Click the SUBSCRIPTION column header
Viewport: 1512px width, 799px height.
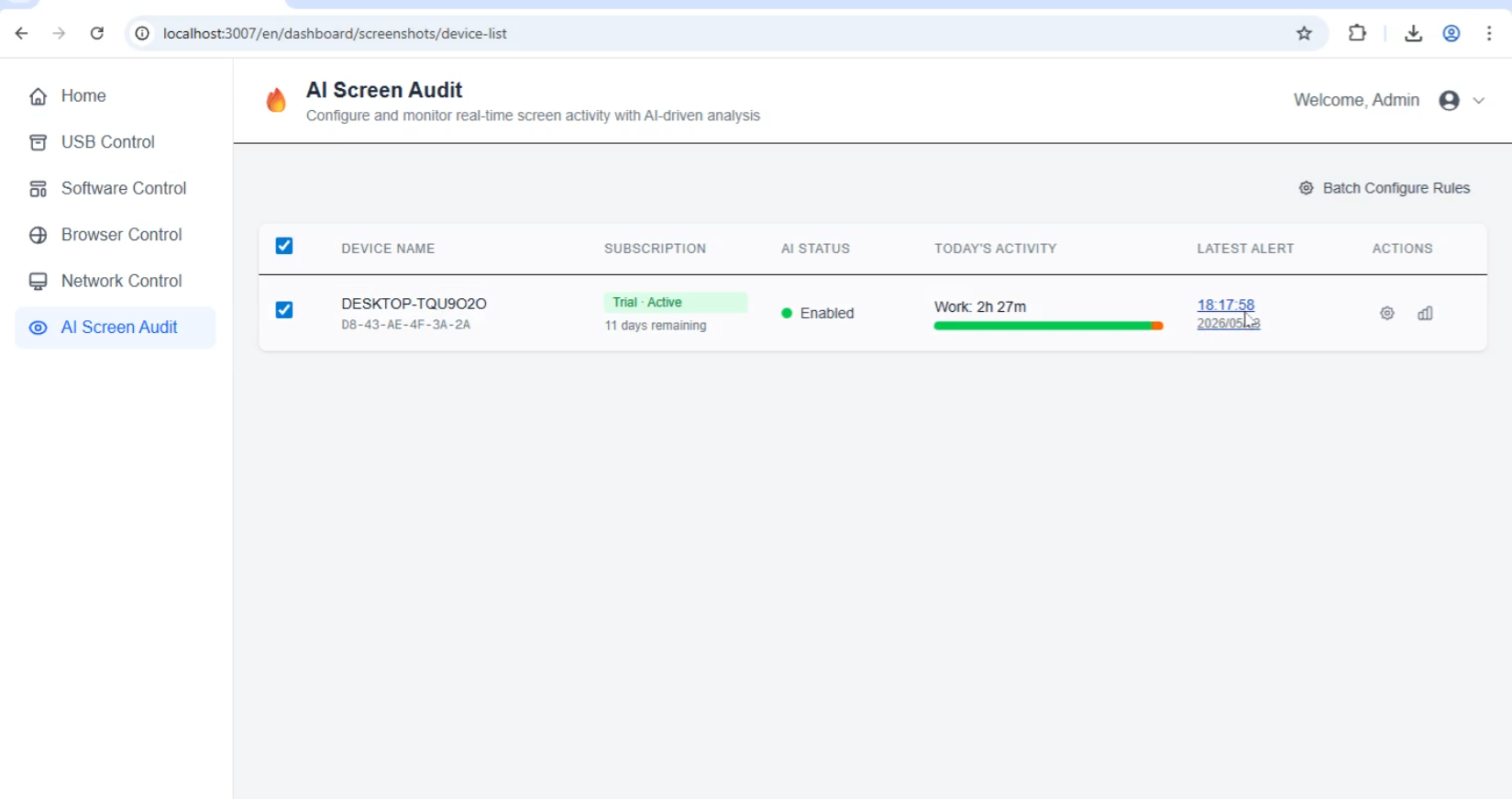pyautogui.click(x=655, y=249)
